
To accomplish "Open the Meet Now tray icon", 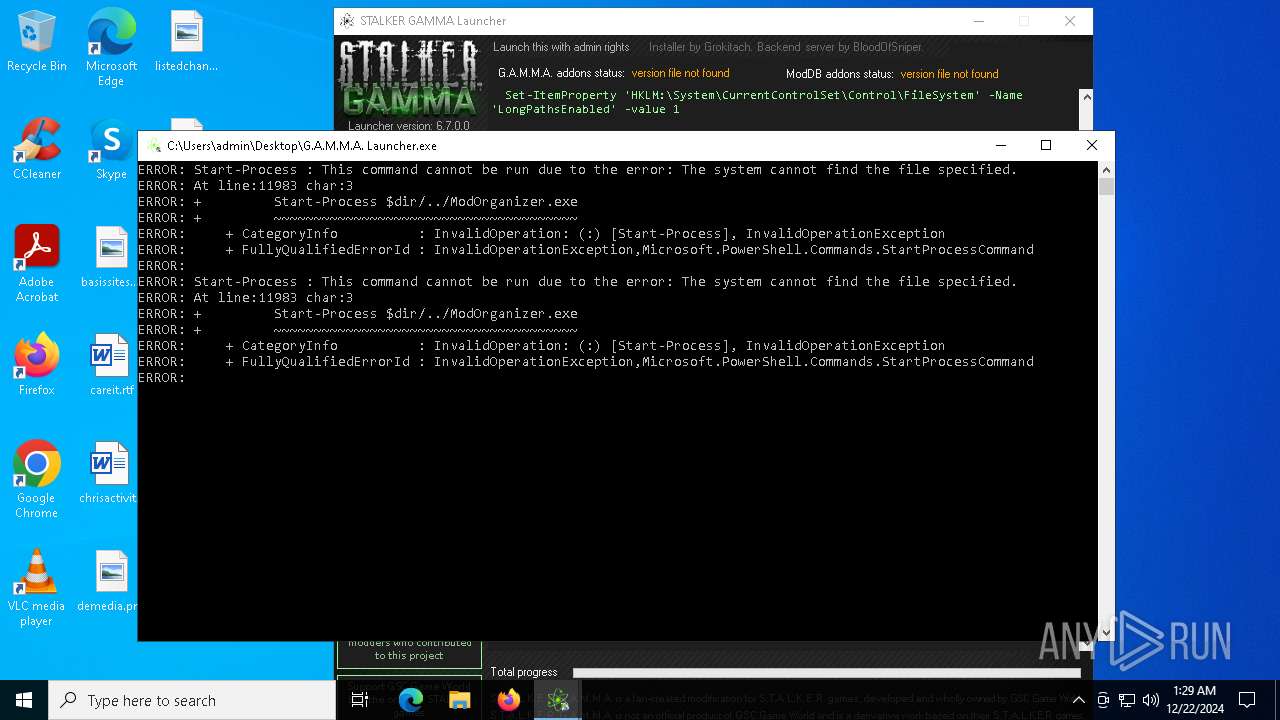I will 1102,700.
